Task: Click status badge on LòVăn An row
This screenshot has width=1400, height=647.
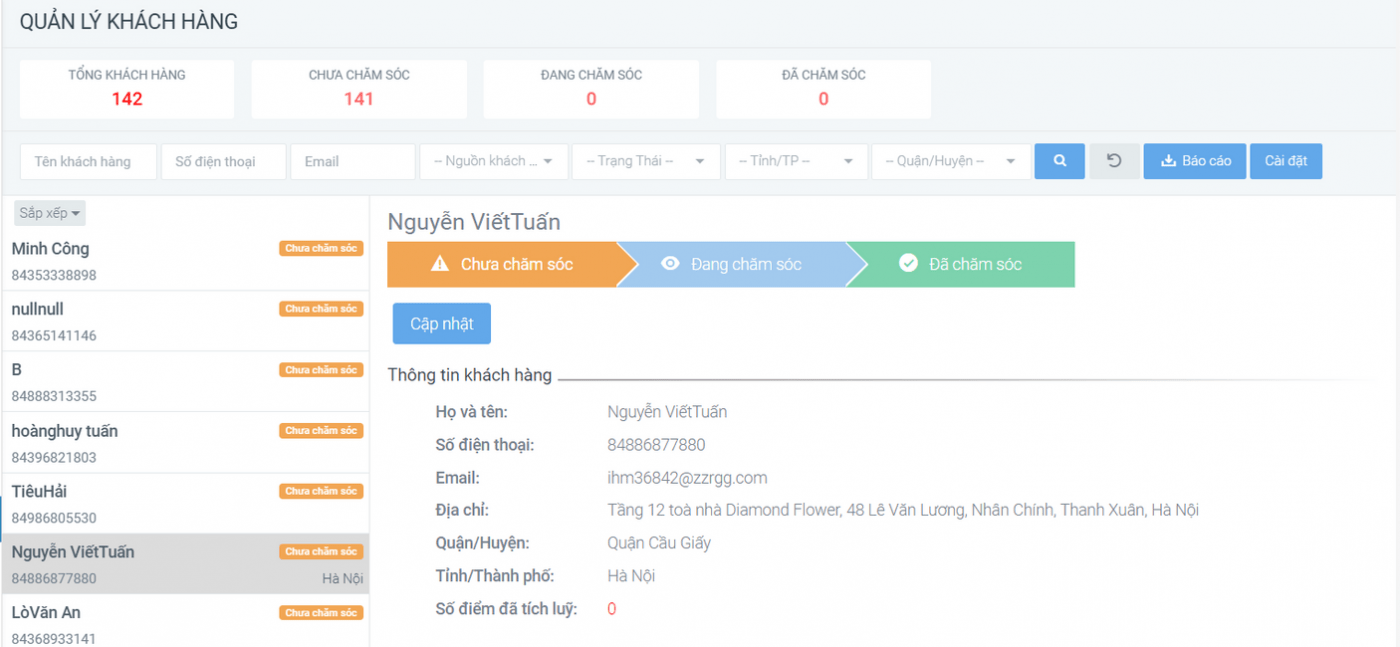Action: coord(321,613)
